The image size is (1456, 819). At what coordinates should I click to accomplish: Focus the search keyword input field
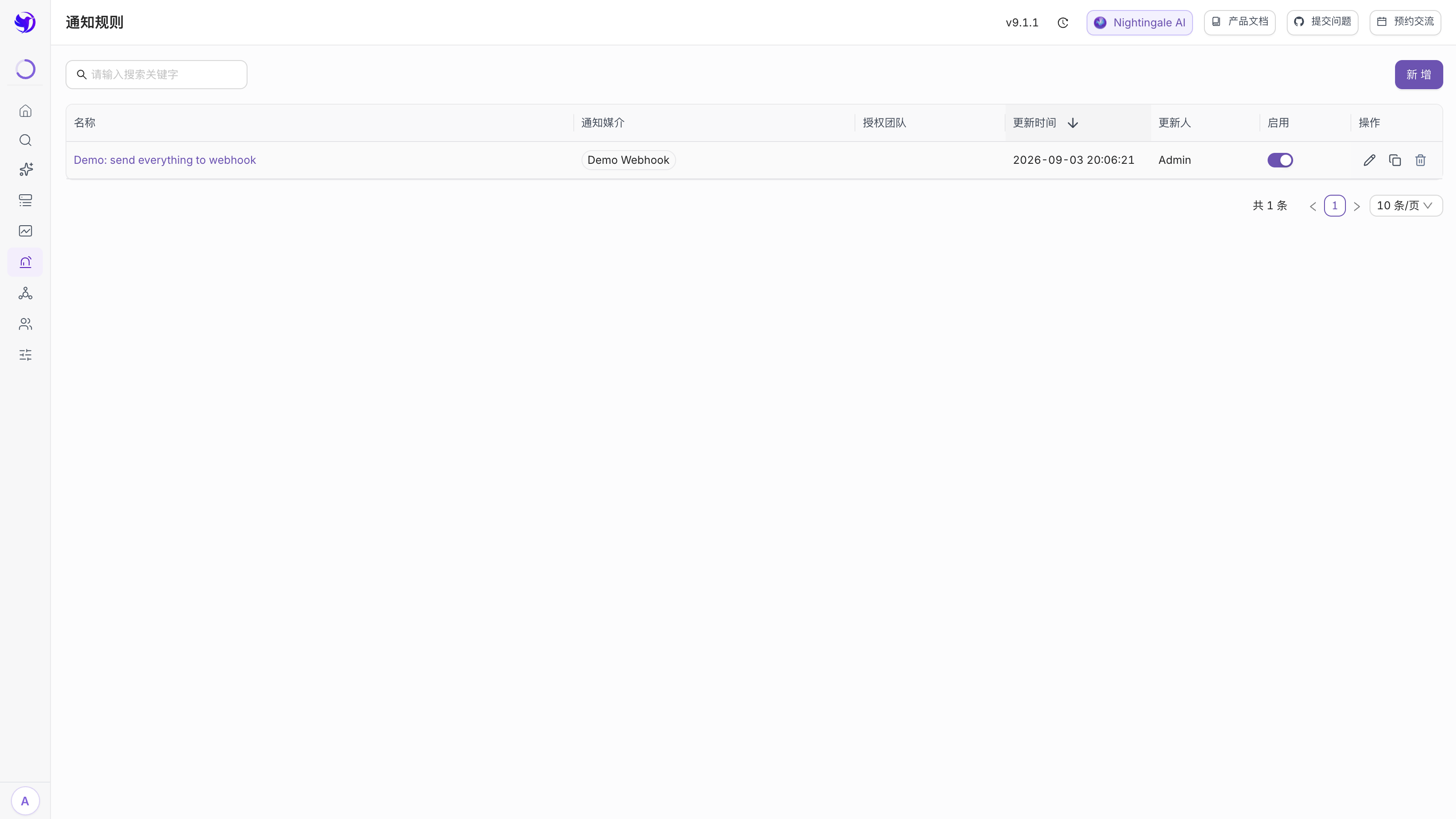(x=157, y=75)
